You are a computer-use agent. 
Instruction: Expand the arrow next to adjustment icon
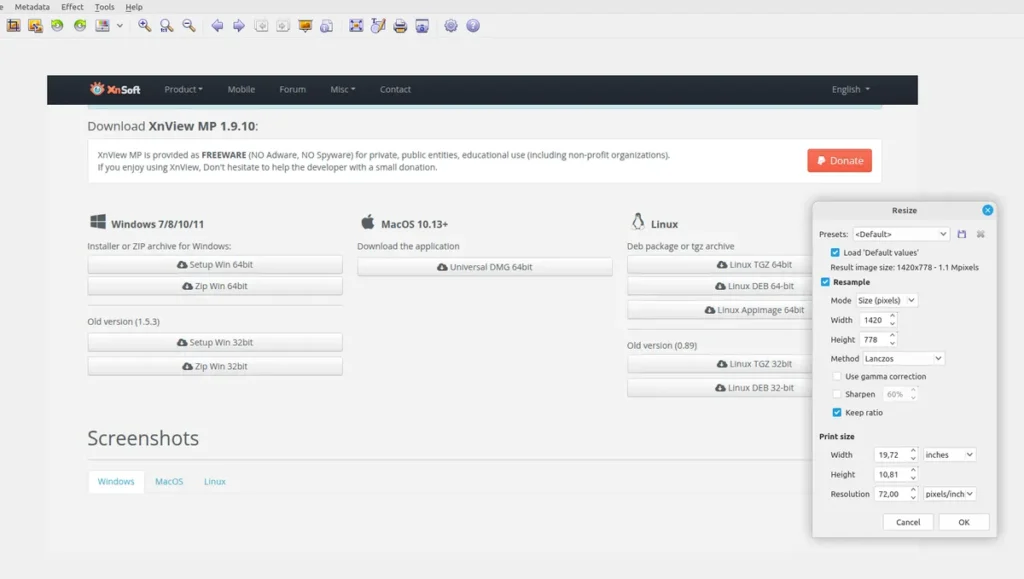120,26
